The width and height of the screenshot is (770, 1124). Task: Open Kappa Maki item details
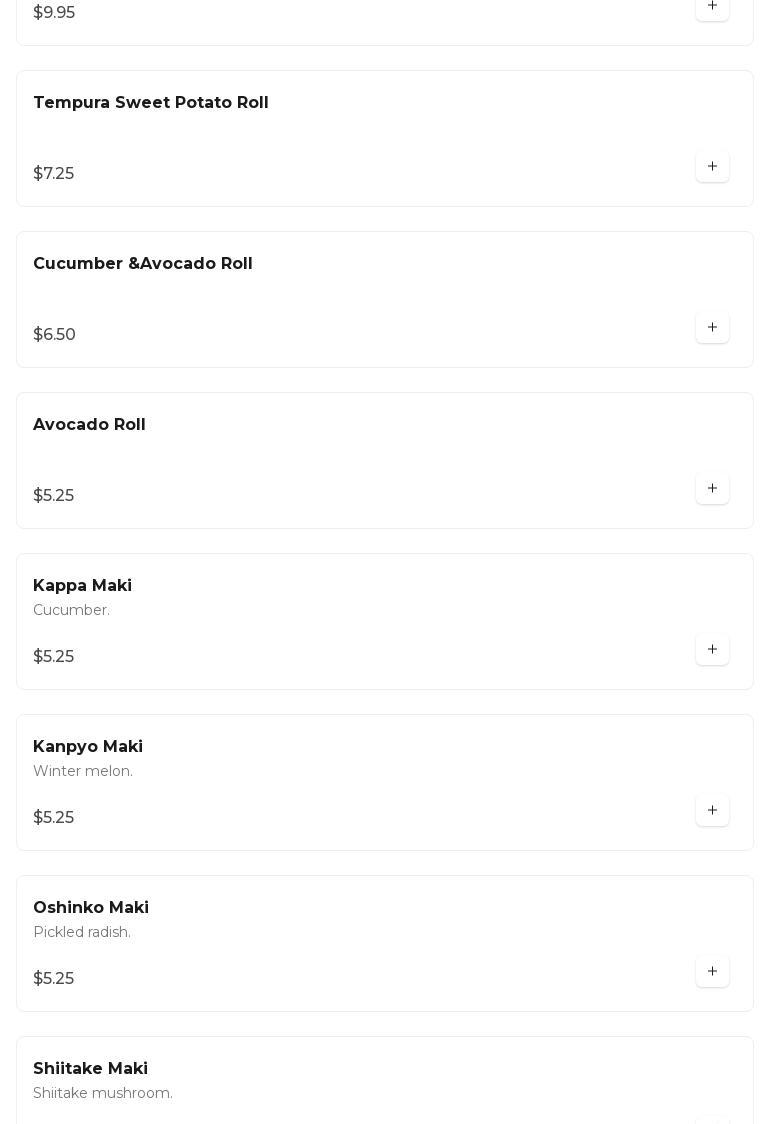[82, 586]
